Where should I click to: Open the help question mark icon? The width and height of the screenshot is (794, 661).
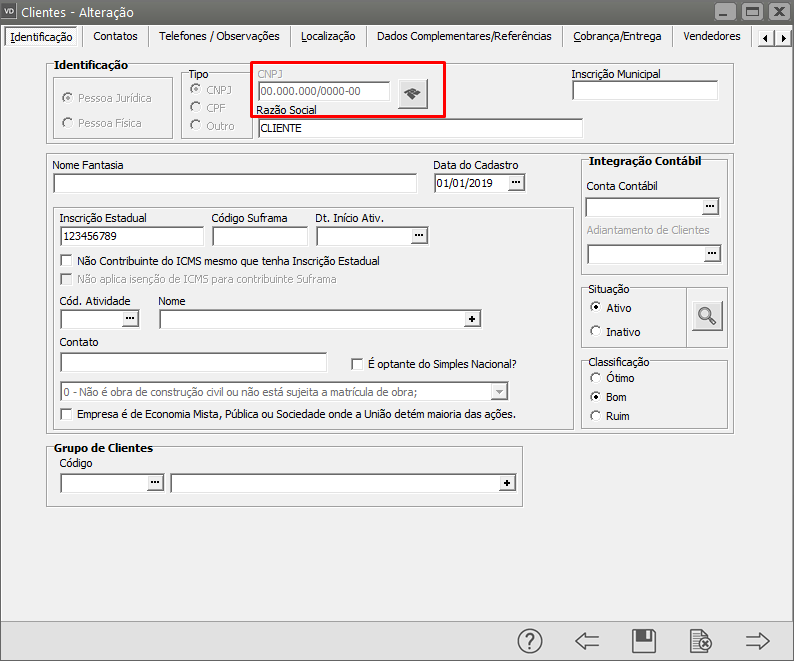(529, 641)
